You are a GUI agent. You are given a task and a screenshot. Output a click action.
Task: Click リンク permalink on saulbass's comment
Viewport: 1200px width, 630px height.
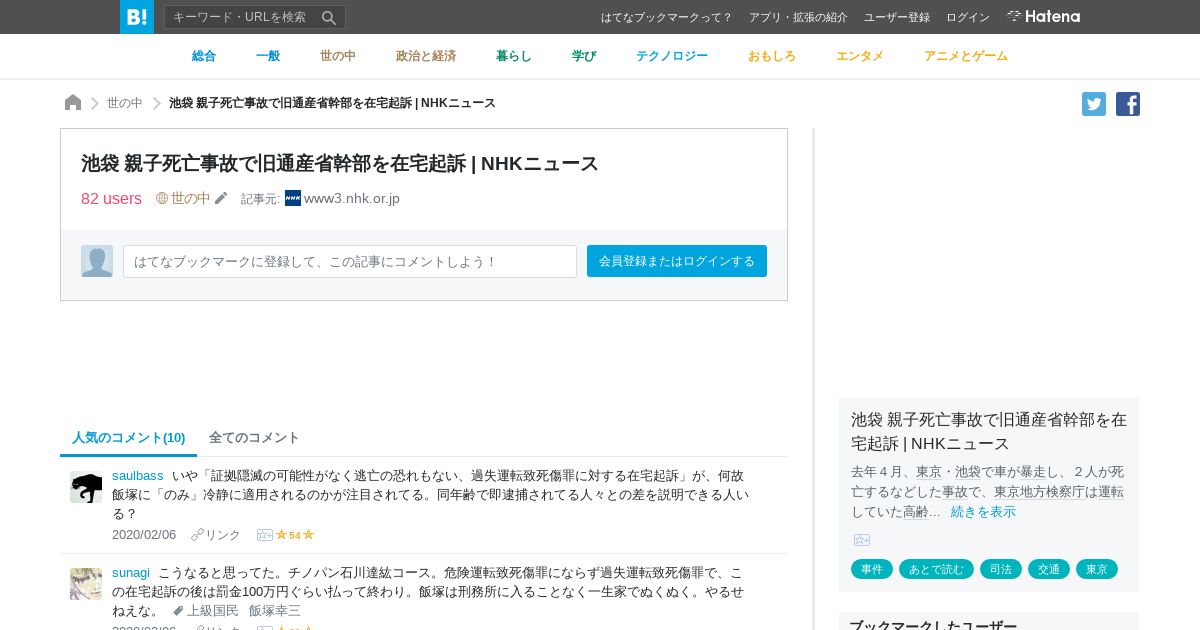(216, 535)
